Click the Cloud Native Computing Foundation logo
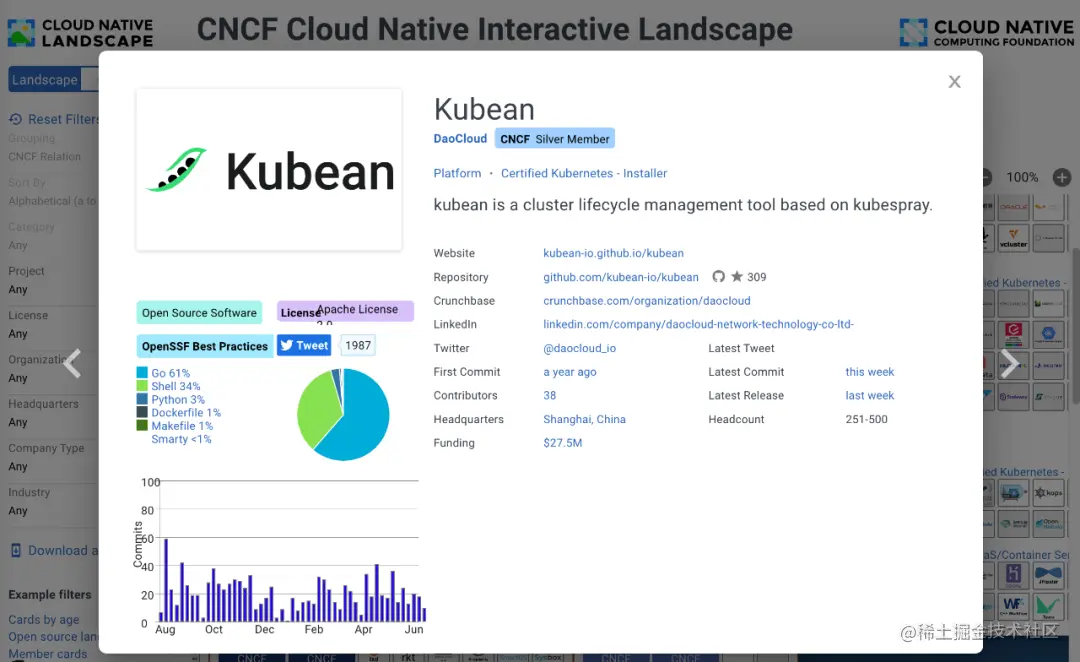1080x662 pixels. [x=986, y=32]
